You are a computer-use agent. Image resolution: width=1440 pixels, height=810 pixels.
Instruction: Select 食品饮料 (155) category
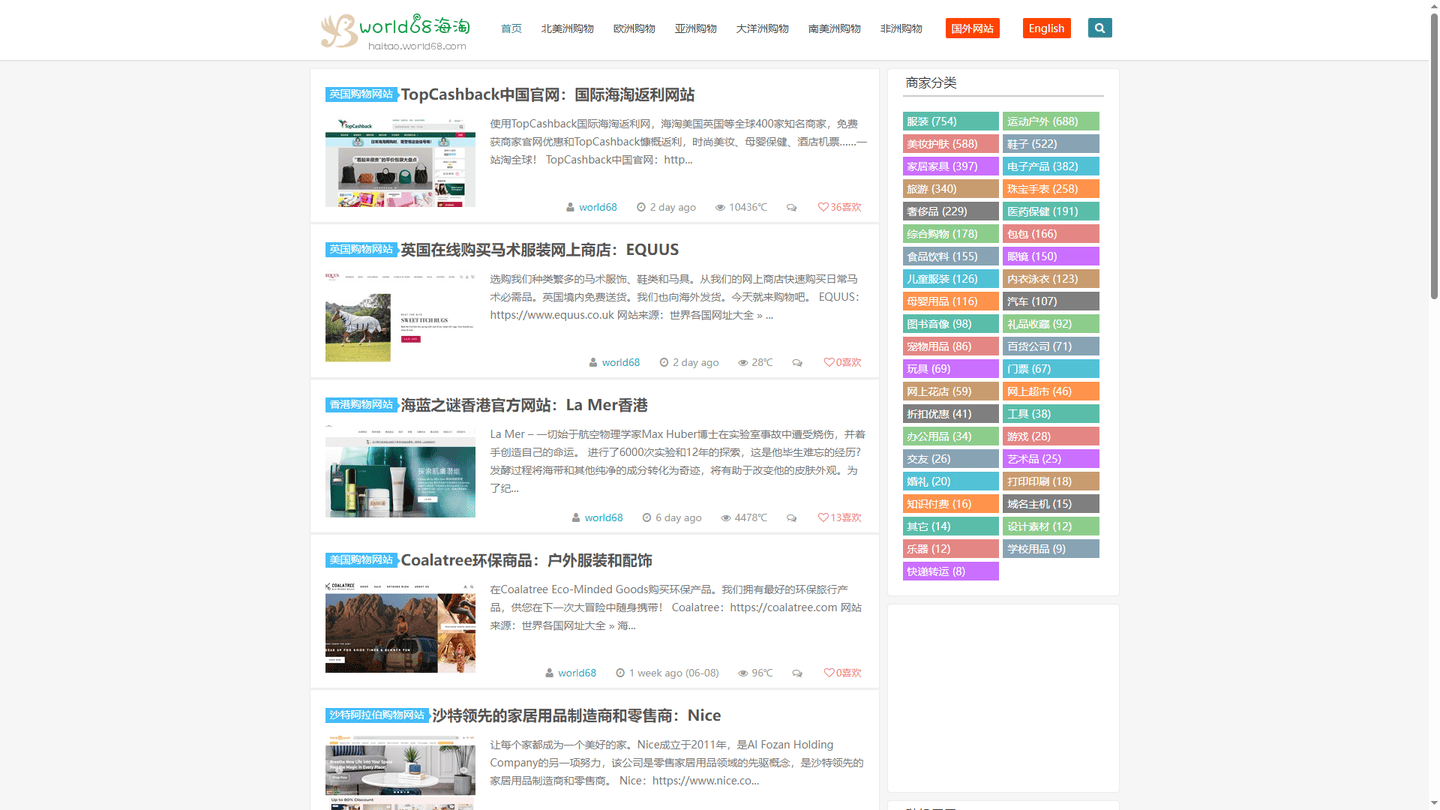click(x=951, y=256)
